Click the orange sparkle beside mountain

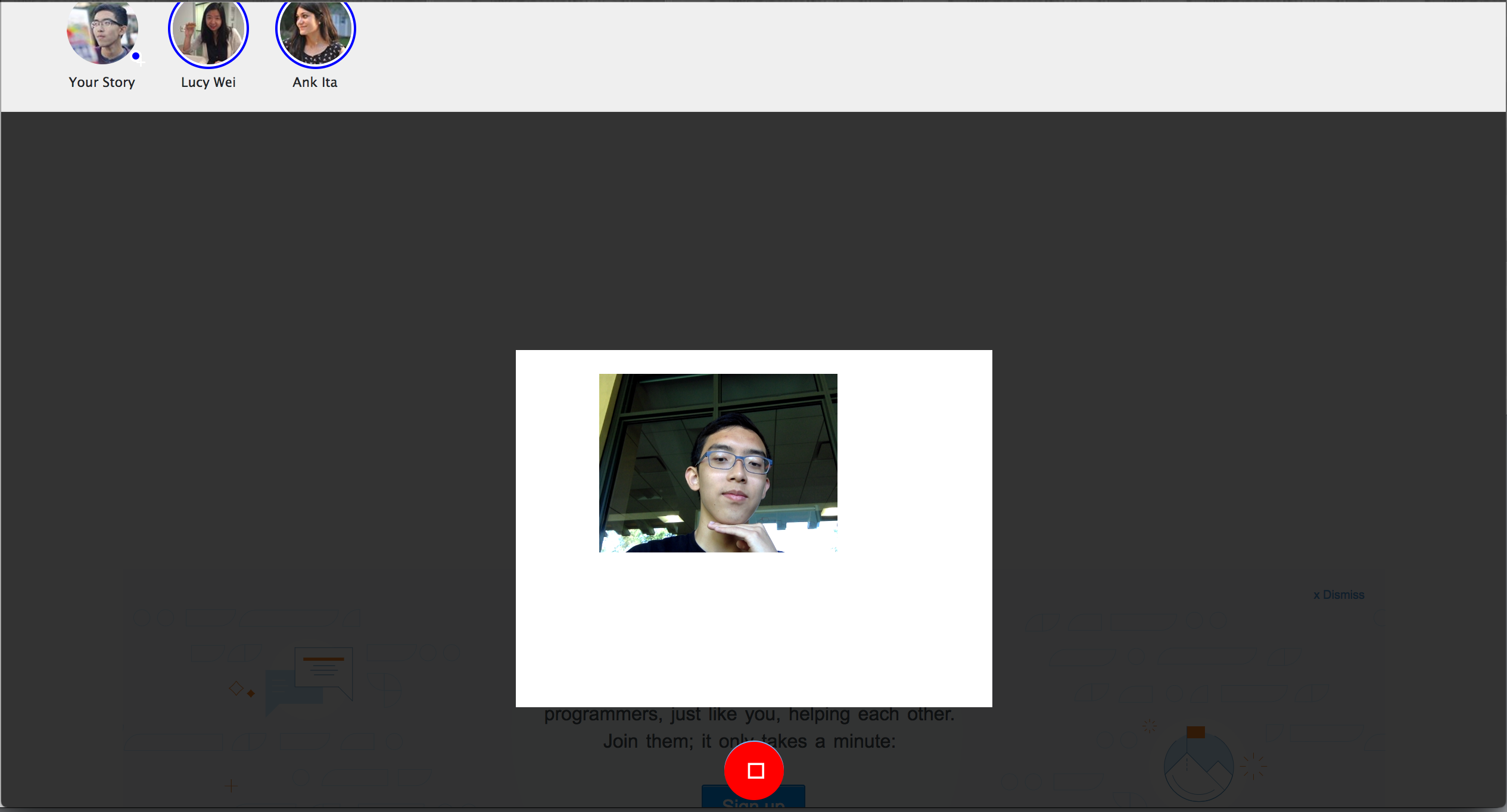1253,766
